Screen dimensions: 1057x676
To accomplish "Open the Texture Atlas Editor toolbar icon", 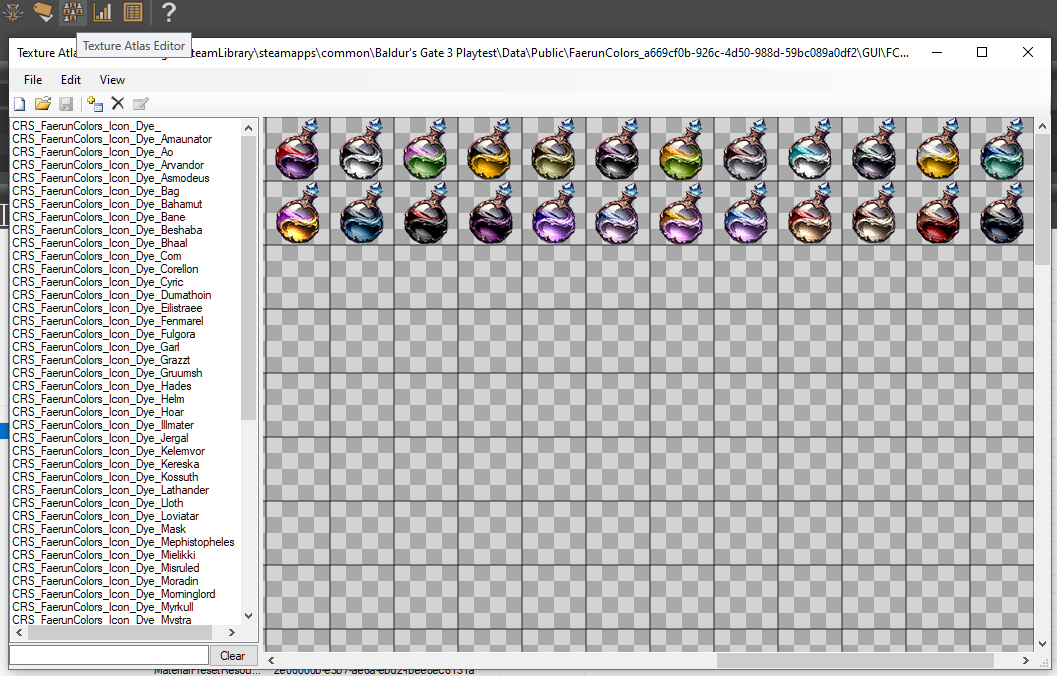I will [x=72, y=12].
